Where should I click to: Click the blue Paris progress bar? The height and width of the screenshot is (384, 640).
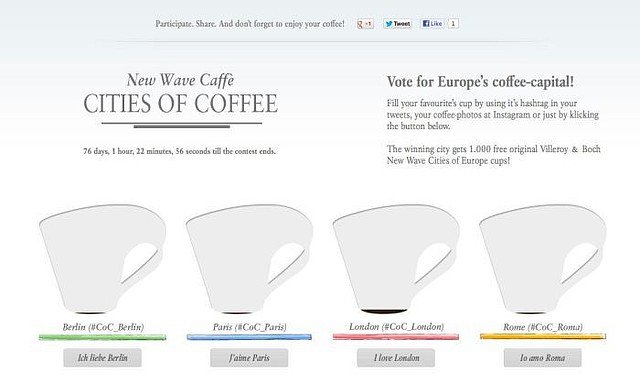pyautogui.click(x=249, y=337)
